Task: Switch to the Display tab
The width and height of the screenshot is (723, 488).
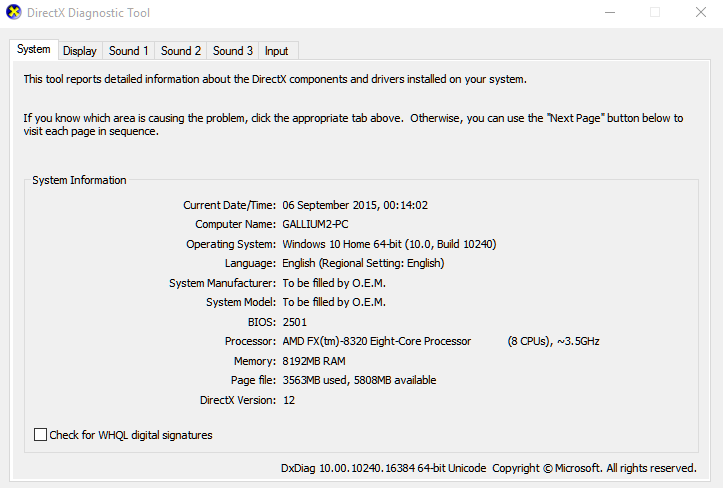Action: point(80,51)
